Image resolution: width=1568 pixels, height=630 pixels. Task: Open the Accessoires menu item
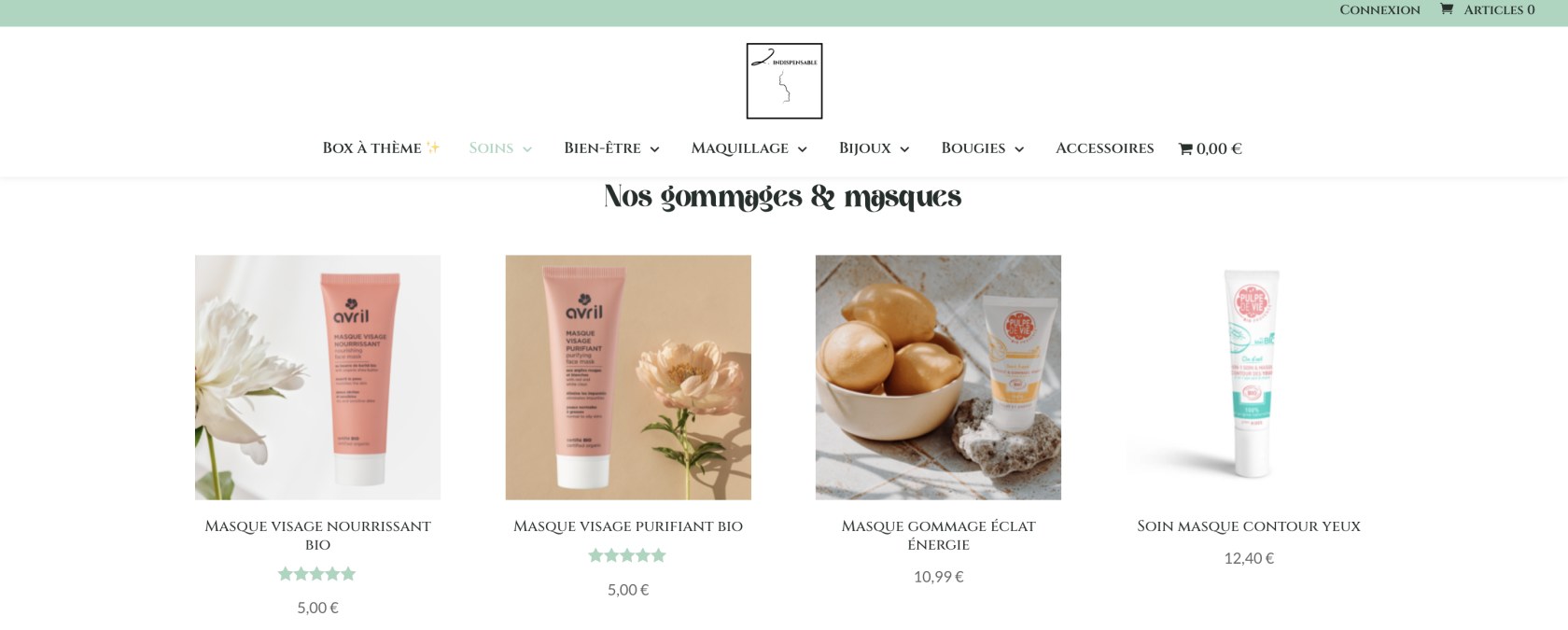click(1104, 148)
